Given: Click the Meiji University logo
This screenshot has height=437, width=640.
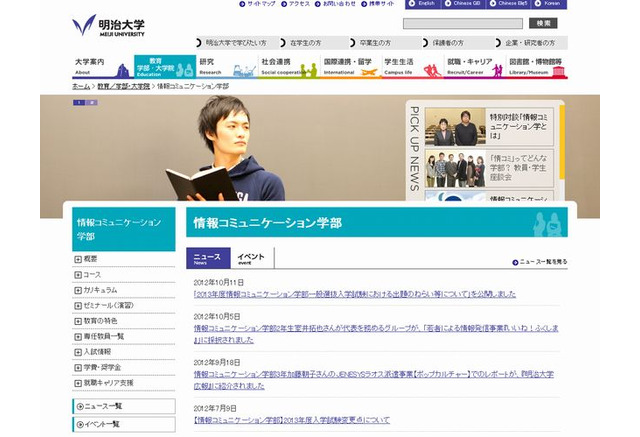Looking at the screenshot, I should [109, 26].
